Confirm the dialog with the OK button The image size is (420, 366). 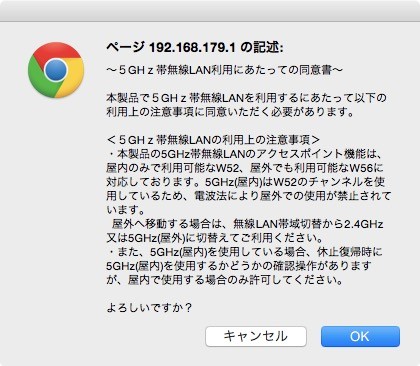(360, 336)
